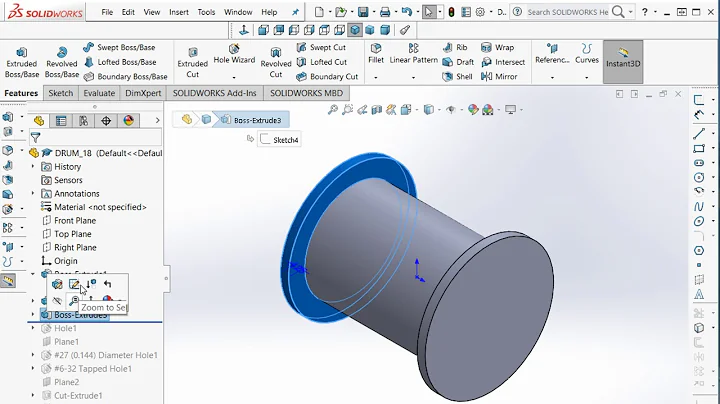Click the Save icon in top toolbar
The height and width of the screenshot is (404, 720).
pos(363,12)
